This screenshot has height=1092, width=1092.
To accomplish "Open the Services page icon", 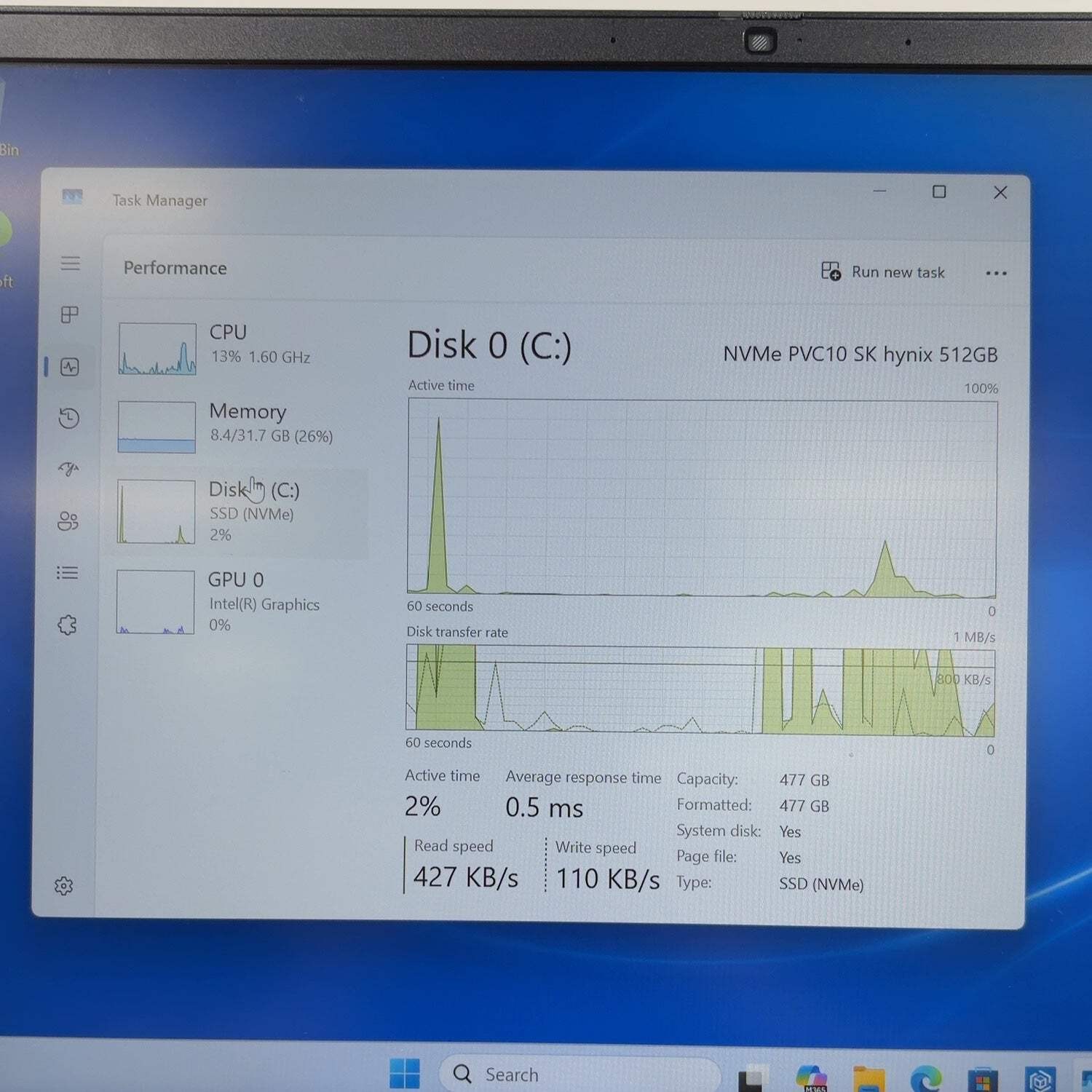I will pos(67,625).
